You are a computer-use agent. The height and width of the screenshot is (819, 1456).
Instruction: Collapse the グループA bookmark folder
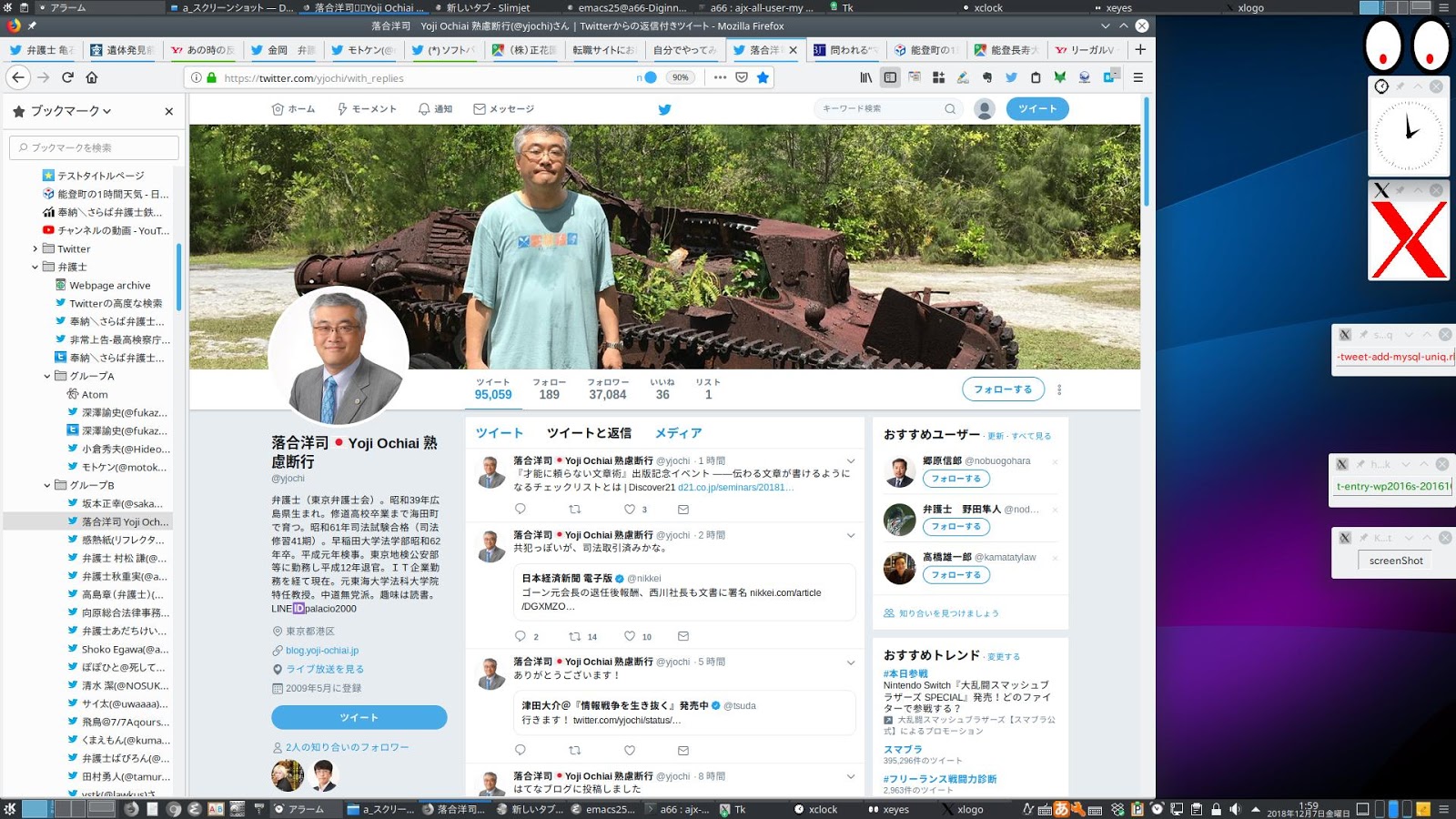tap(47, 376)
